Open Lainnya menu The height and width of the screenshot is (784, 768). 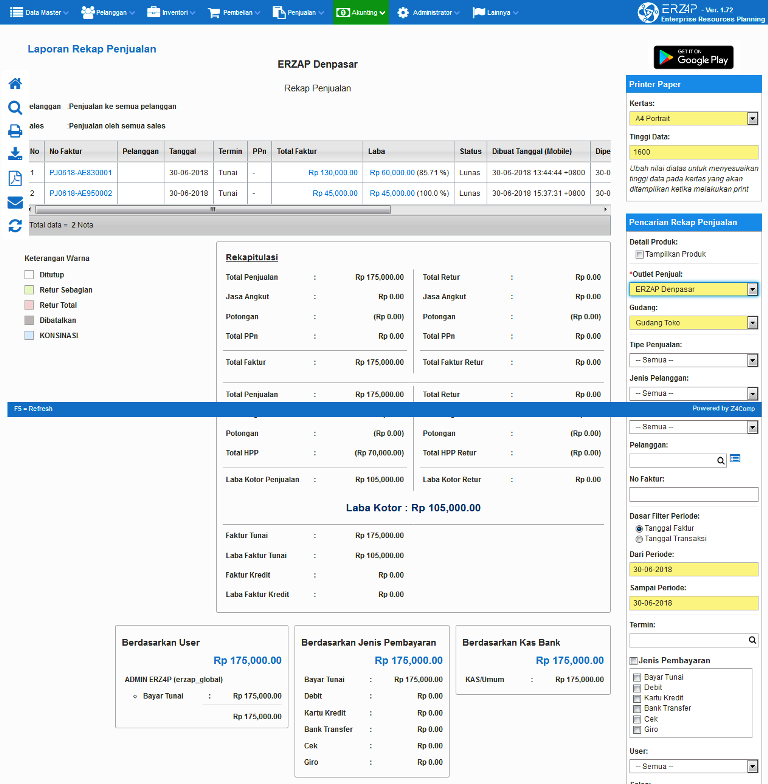(x=495, y=12)
